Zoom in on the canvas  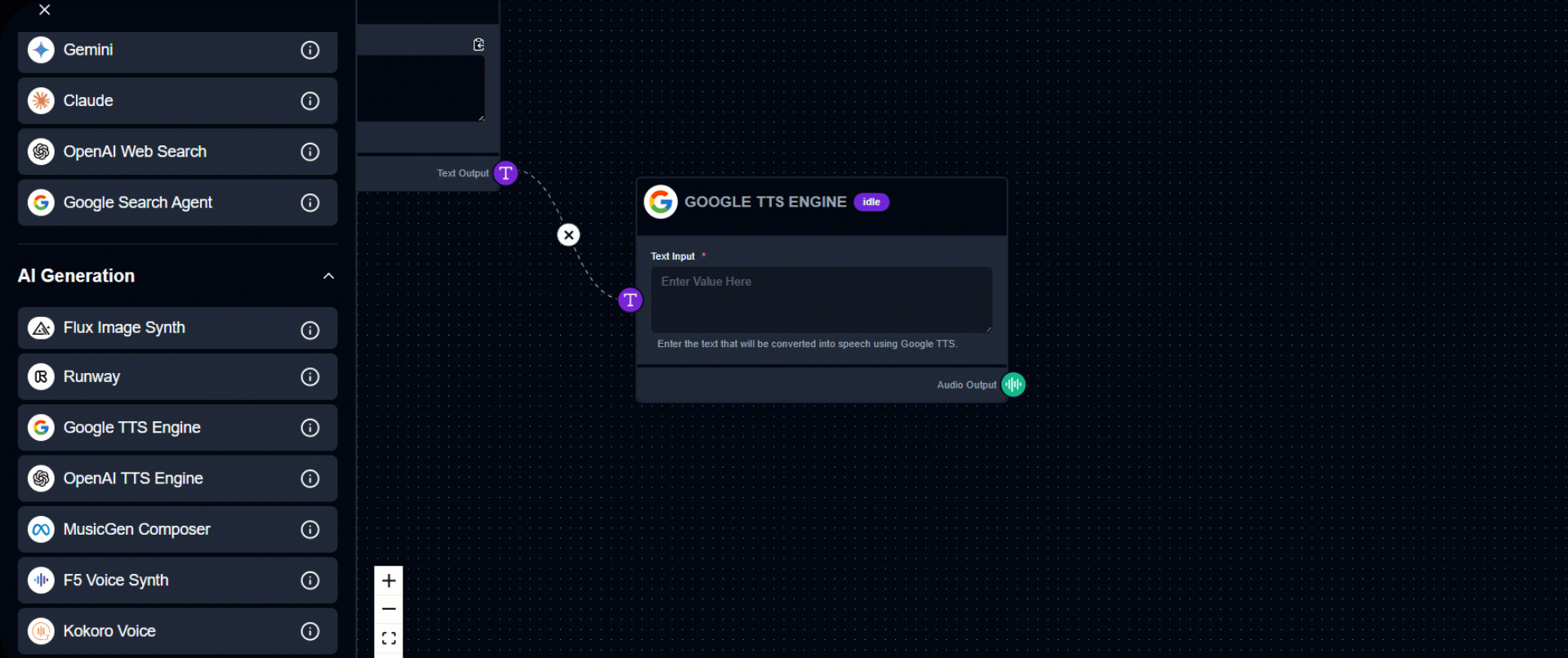point(389,580)
